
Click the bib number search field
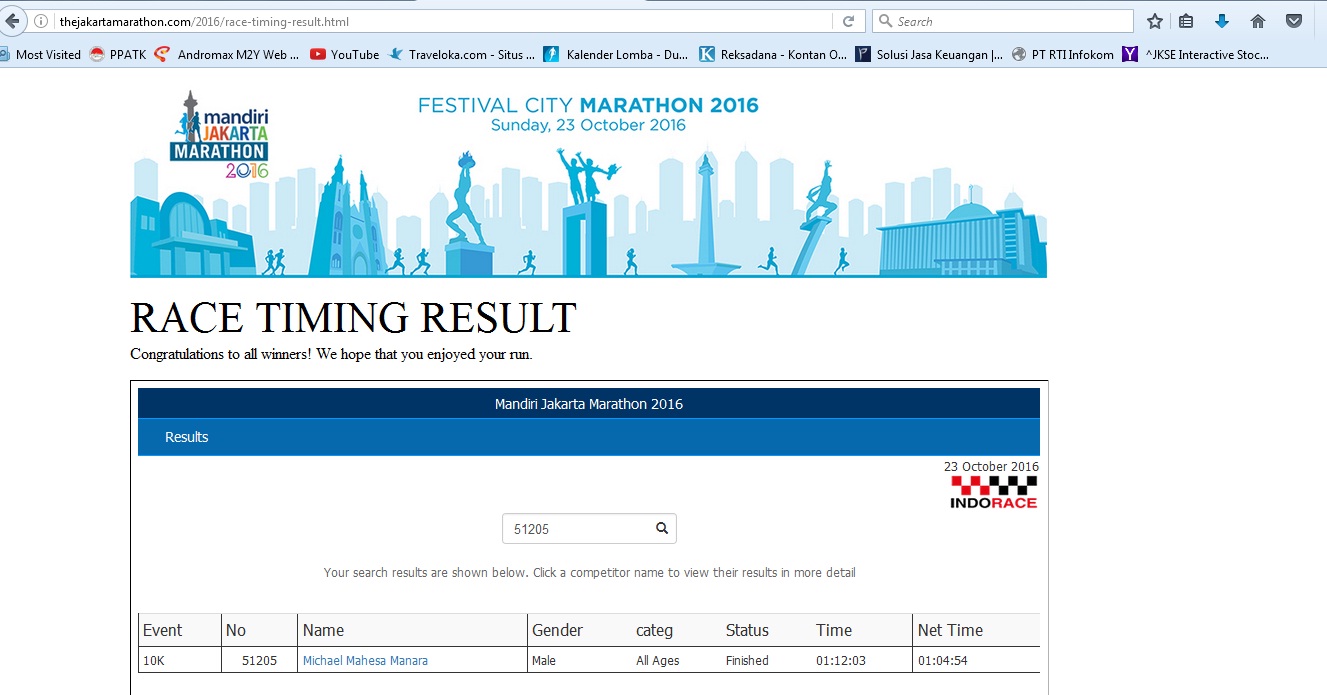pos(578,529)
